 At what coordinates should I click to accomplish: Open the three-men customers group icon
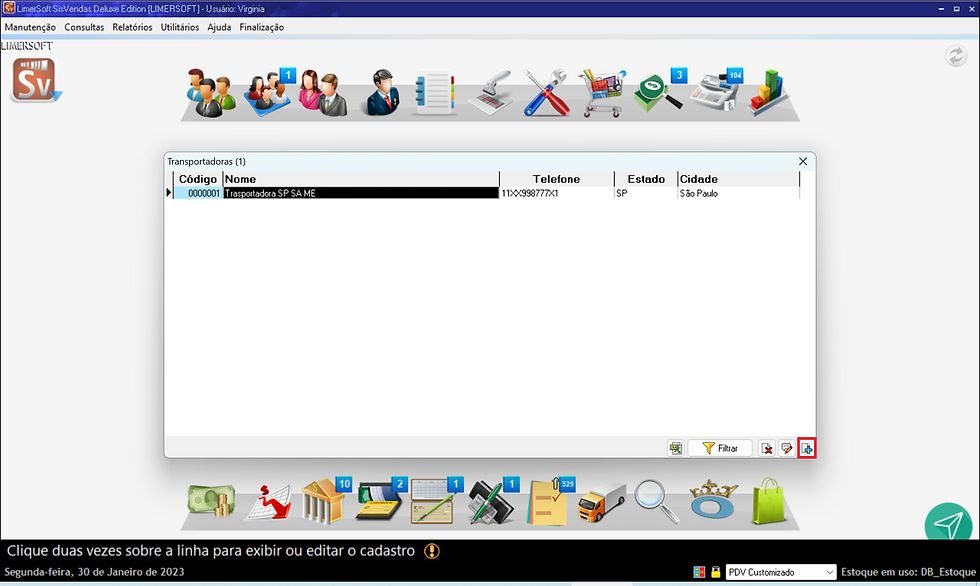pyautogui.click(x=211, y=94)
